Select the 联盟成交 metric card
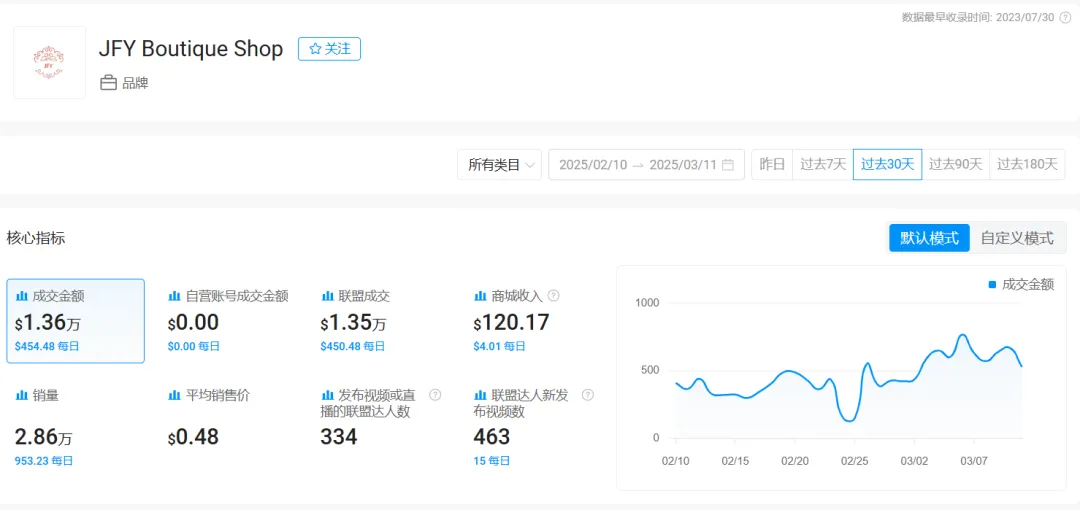This screenshot has width=1080, height=510. 382,321
